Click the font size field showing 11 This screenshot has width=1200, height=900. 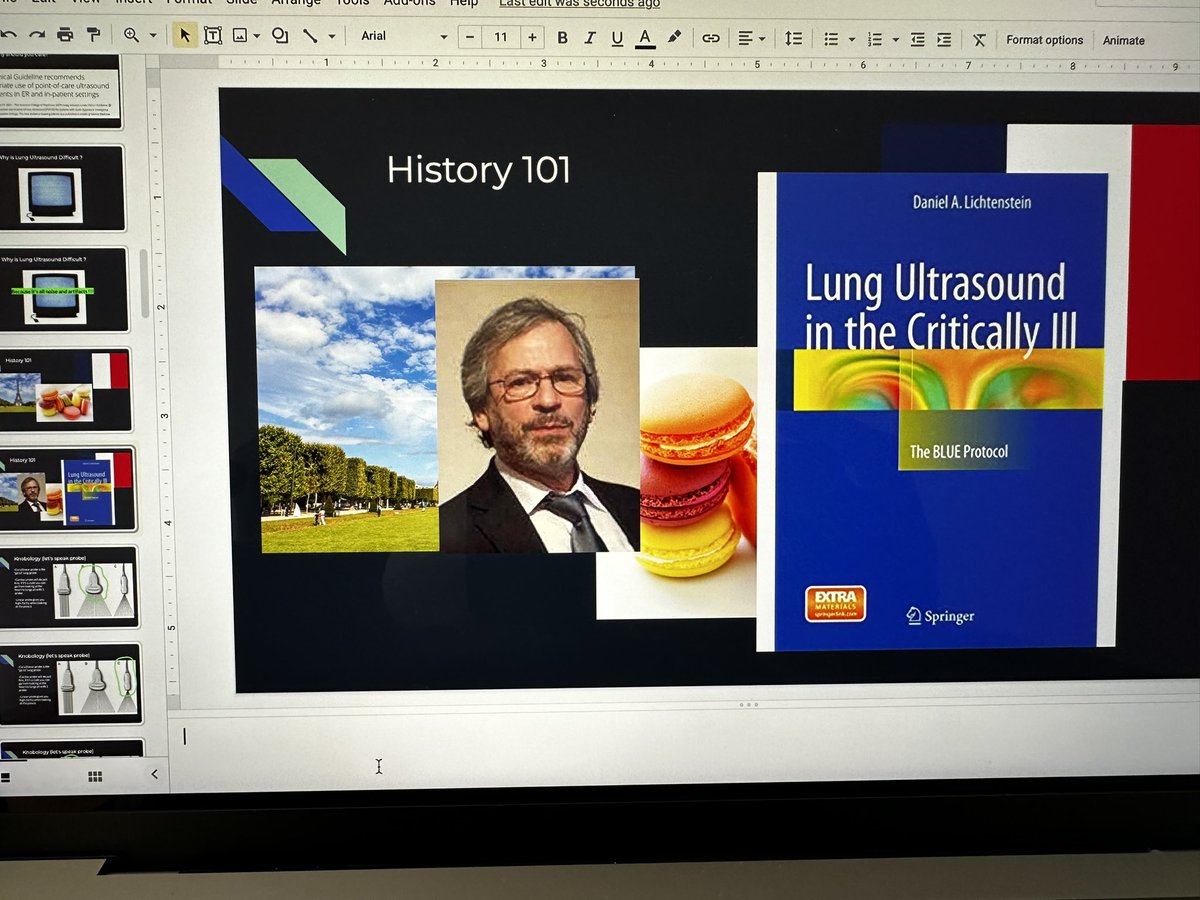point(501,38)
